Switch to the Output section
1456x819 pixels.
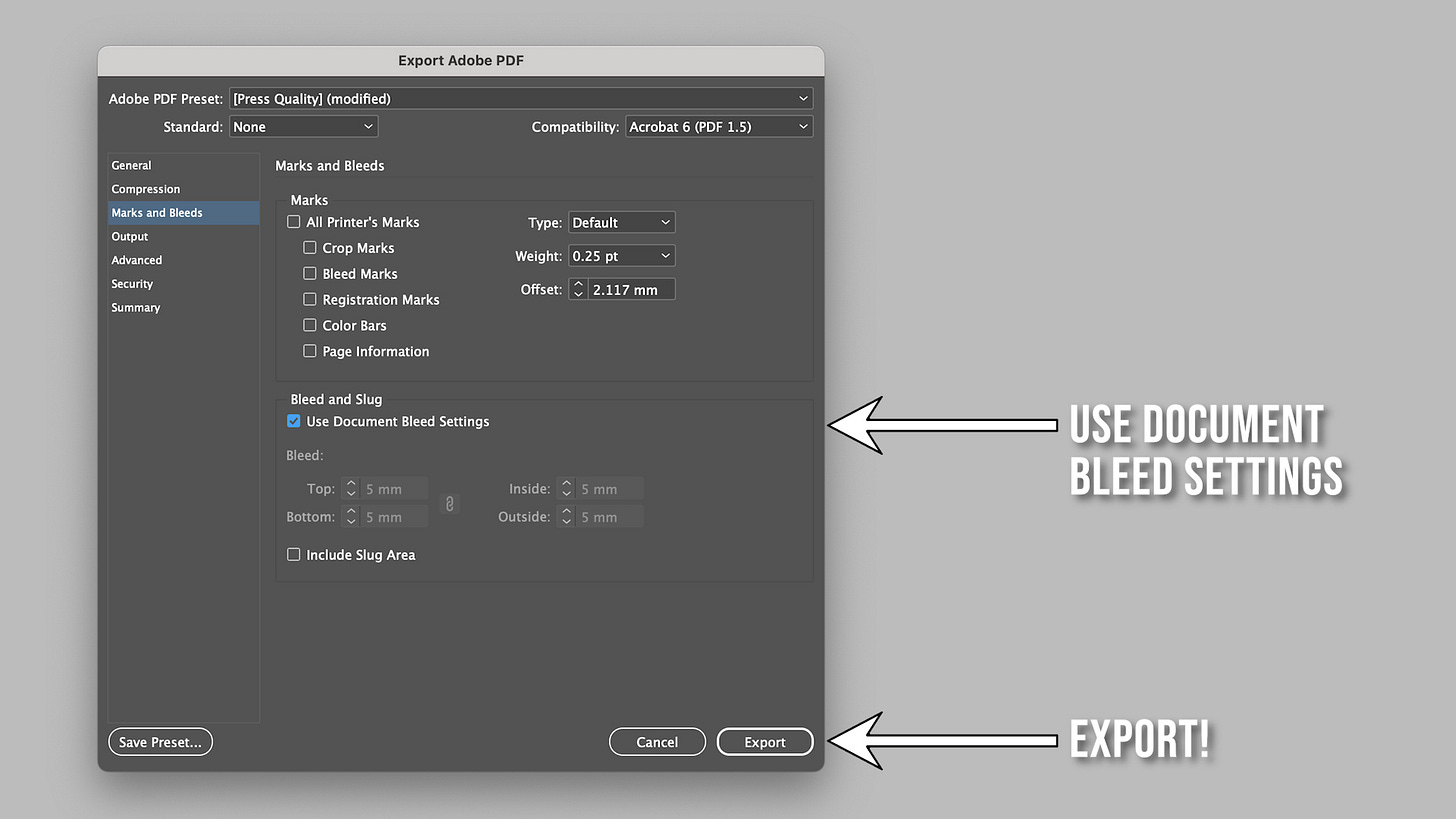click(x=184, y=237)
